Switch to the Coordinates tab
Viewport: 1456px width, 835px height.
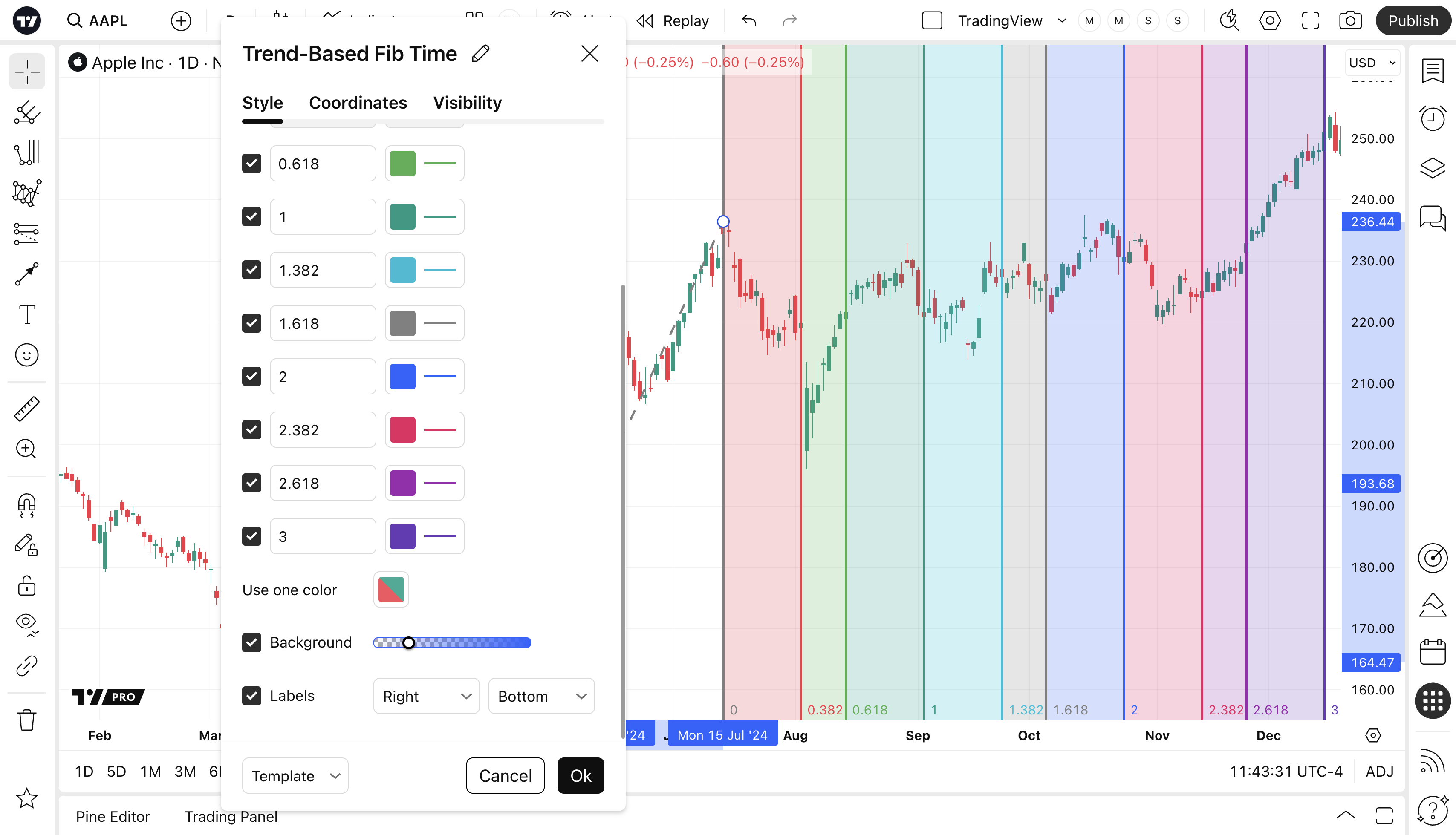pyautogui.click(x=358, y=103)
